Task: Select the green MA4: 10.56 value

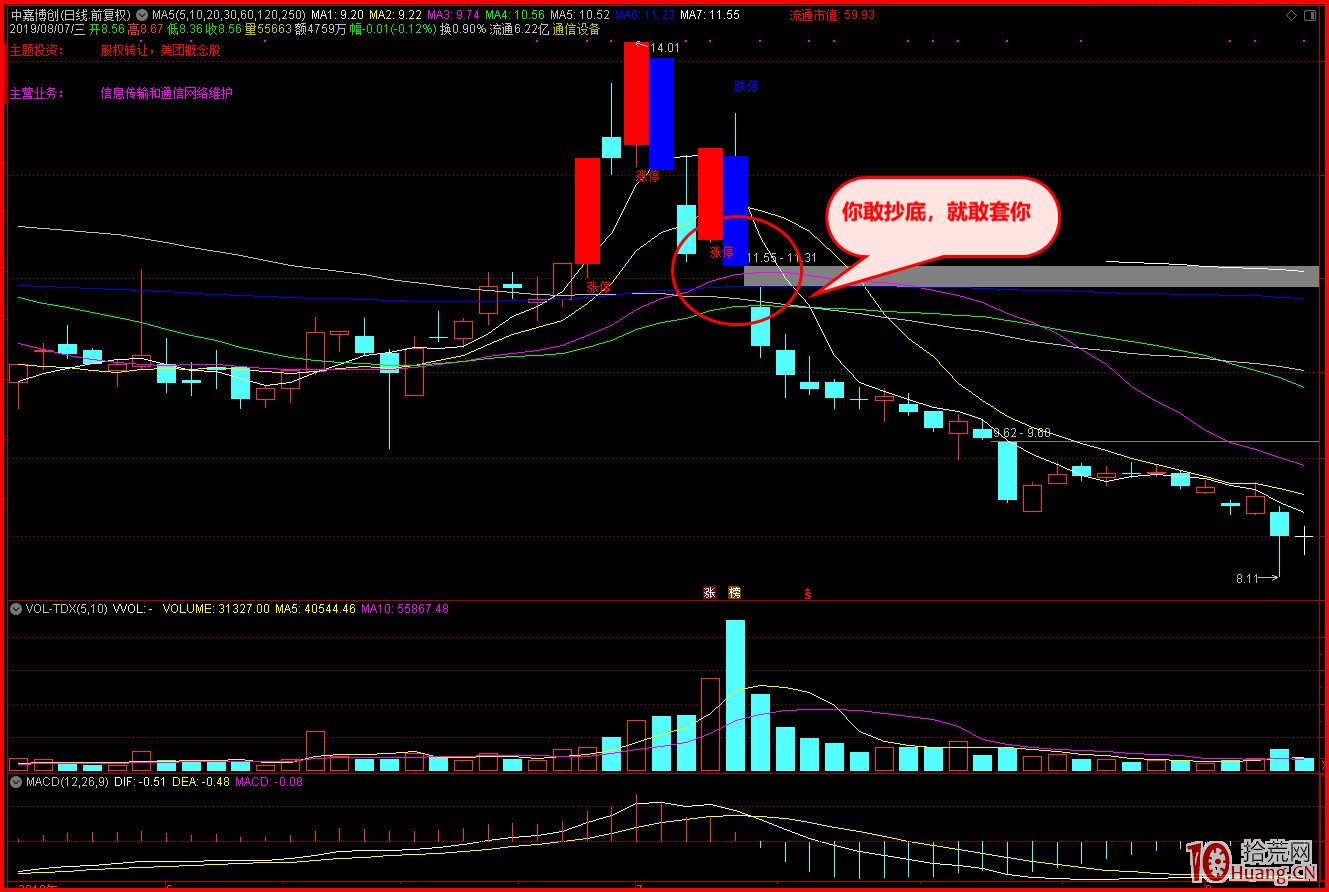Action: [x=515, y=15]
